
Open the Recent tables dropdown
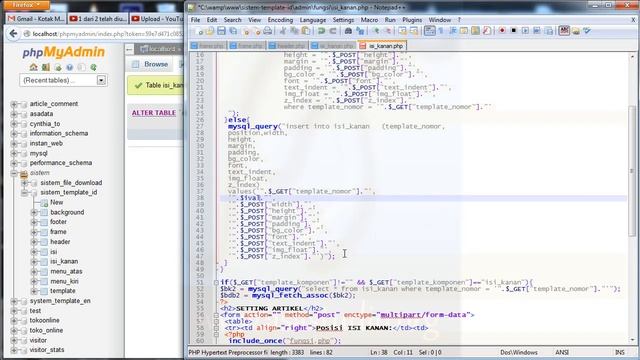pyautogui.click(x=63, y=80)
